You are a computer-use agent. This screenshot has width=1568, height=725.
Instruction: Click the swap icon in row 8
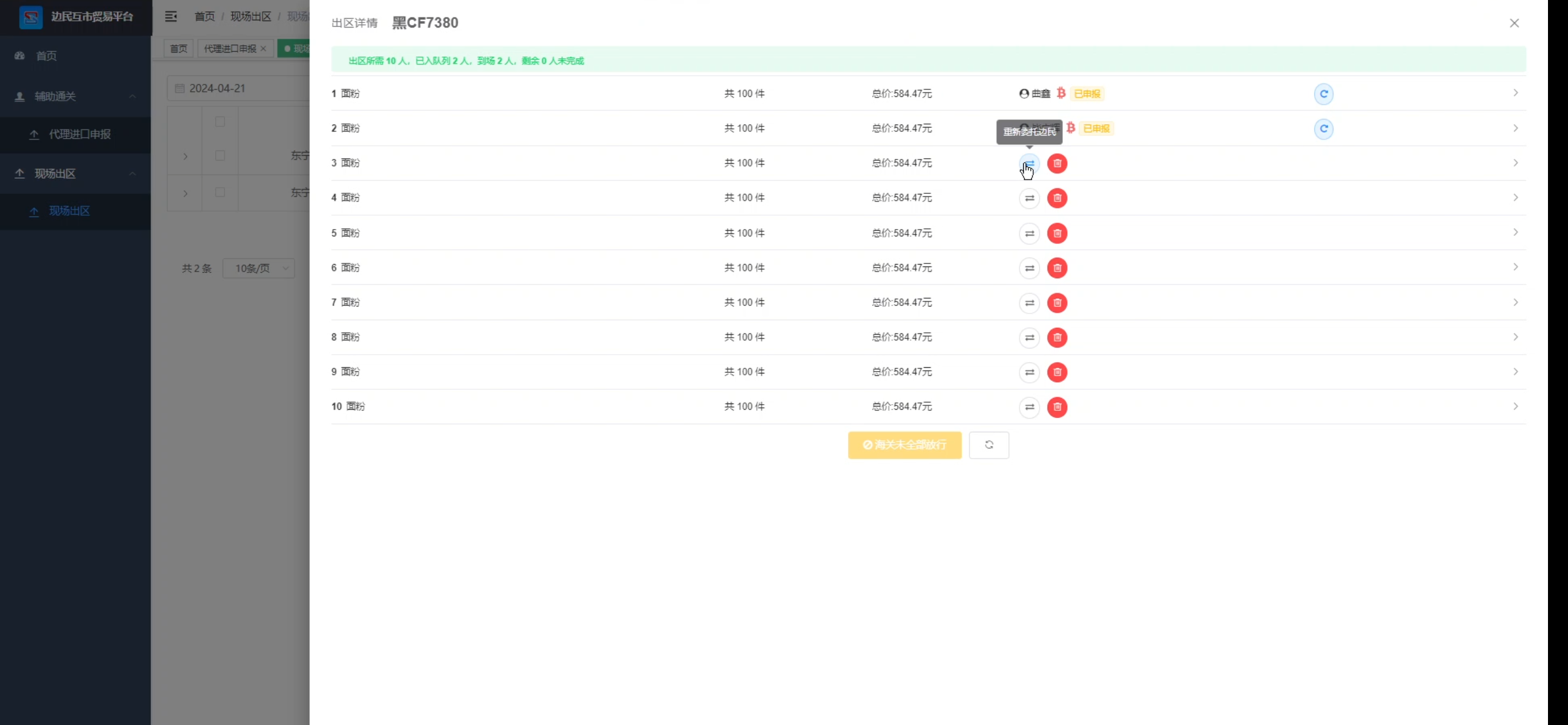[x=1029, y=338]
